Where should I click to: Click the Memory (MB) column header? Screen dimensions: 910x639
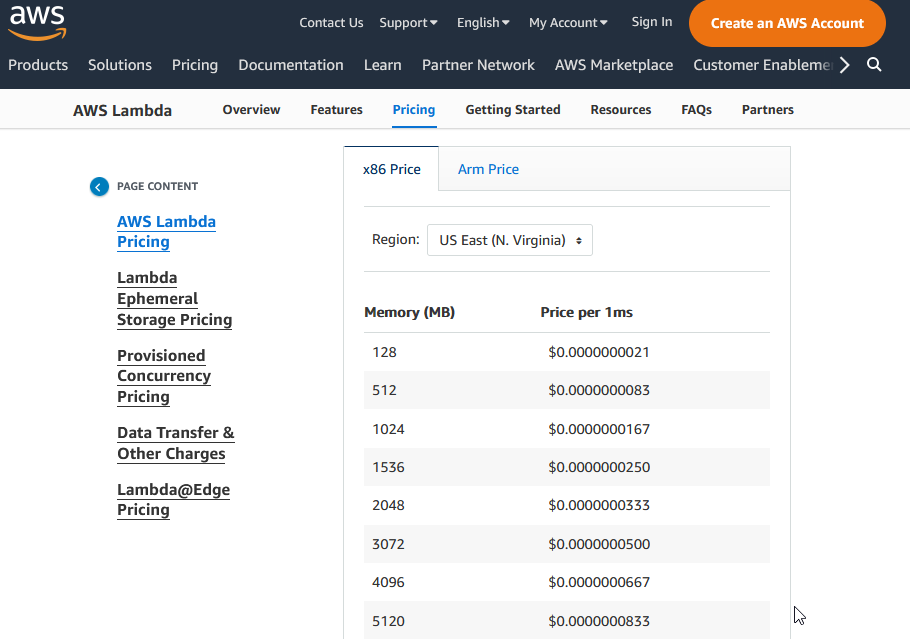coord(410,312)
